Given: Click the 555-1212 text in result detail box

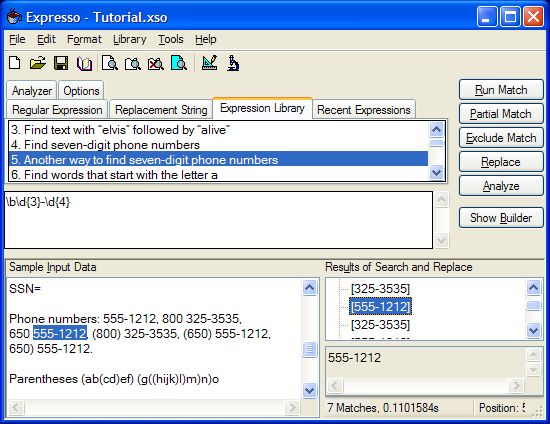Looking at the screenshot, I should (355, 358).
